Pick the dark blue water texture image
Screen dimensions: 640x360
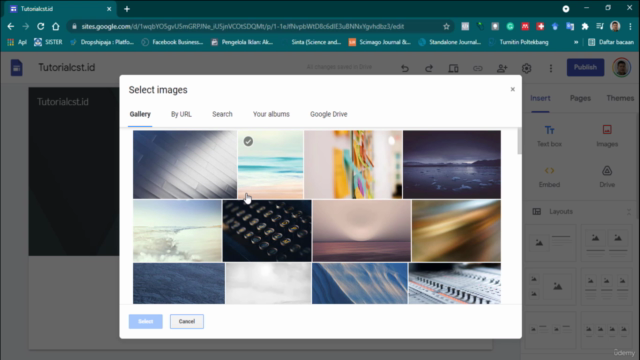coord(179,283)
